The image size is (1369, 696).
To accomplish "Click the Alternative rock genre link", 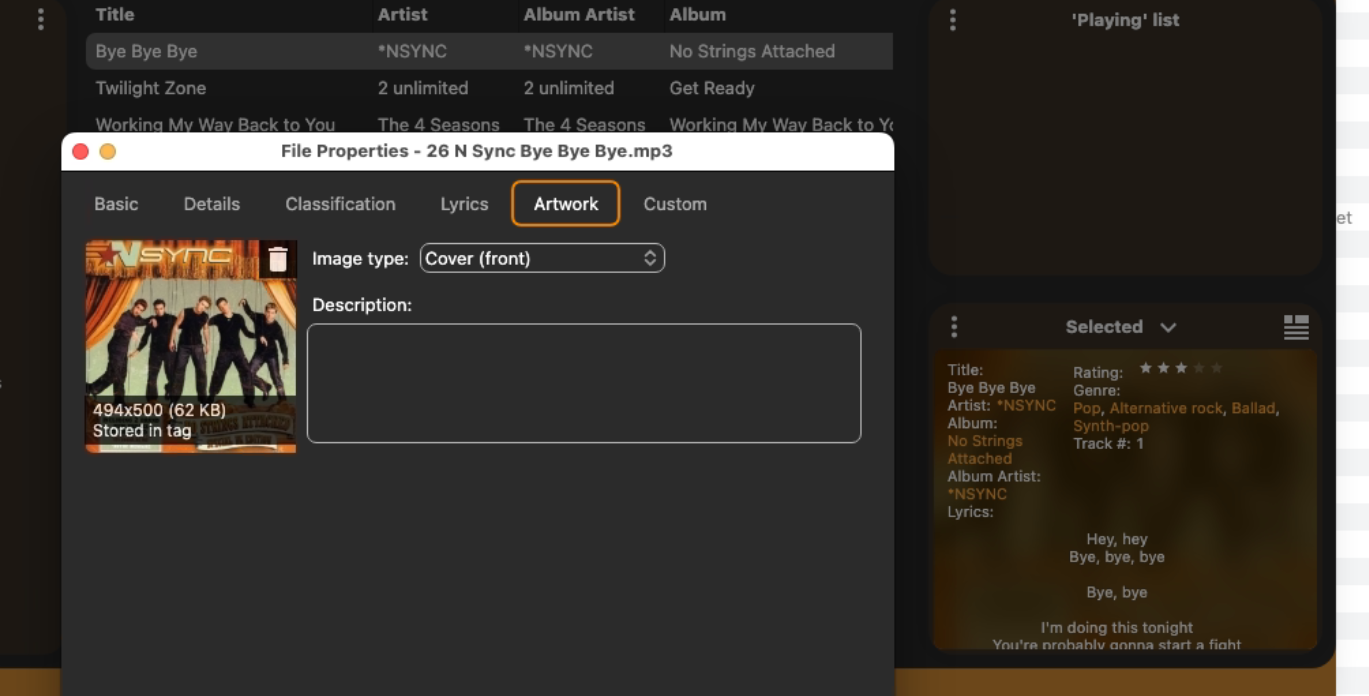I will coord(1166,408).
